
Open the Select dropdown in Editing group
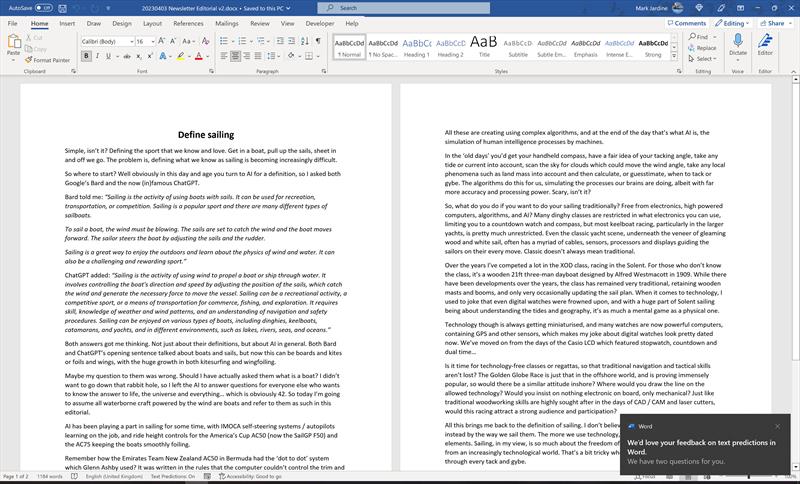[x=703, y=59]
